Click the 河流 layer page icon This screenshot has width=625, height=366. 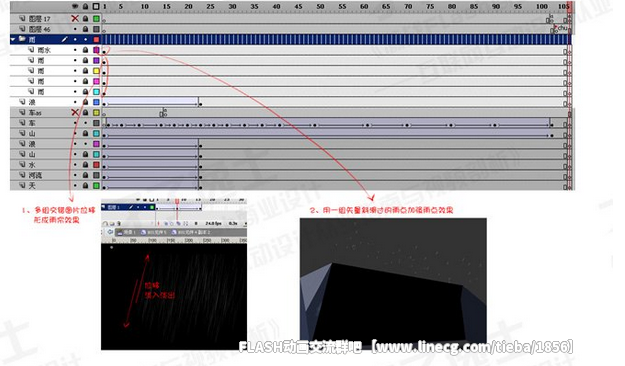pyautogui.click(x=22, y=175)
